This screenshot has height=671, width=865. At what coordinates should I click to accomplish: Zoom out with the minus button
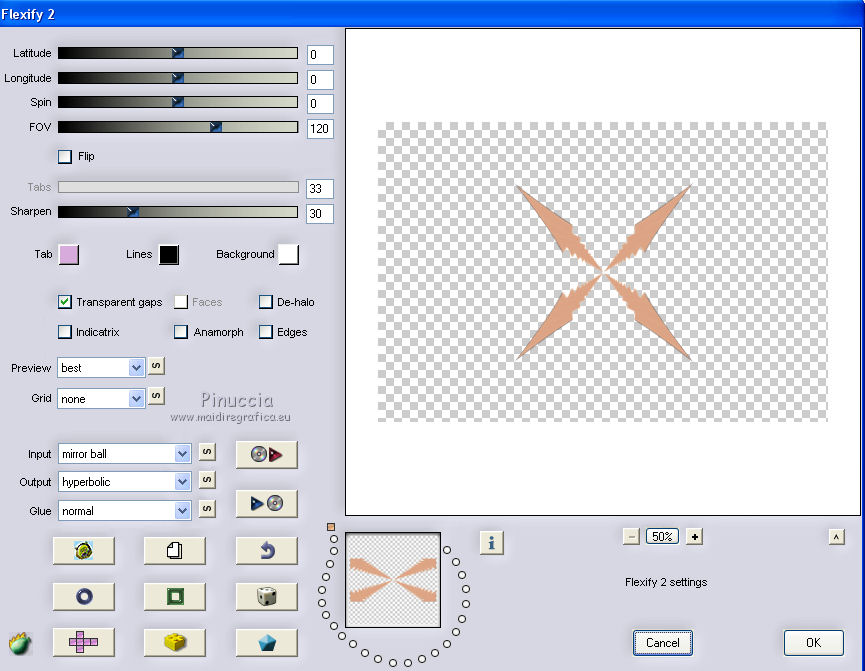(631, 536)
